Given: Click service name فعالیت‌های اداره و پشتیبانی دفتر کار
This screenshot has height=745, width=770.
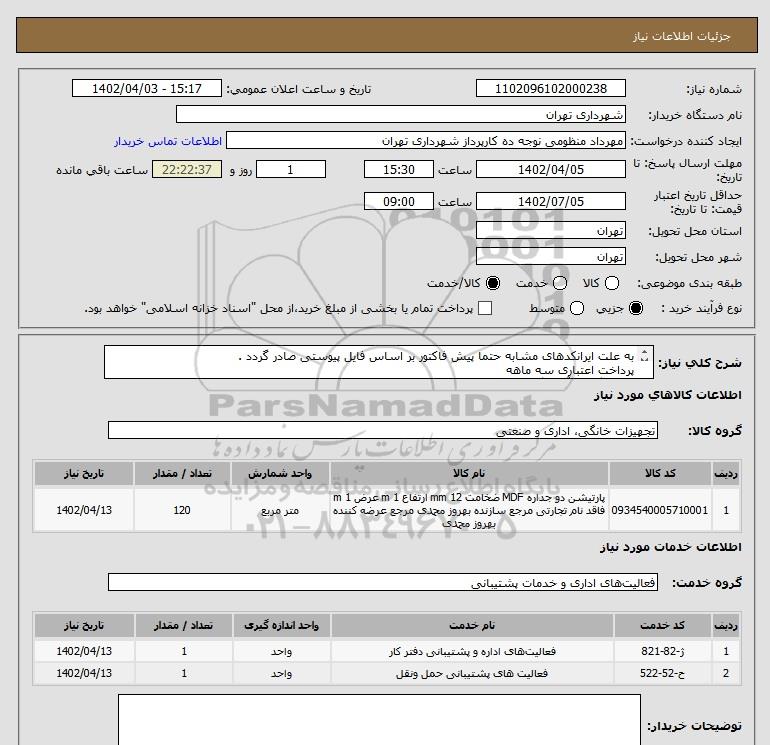Looking at the screenshot, I should [x=472, y=652].
